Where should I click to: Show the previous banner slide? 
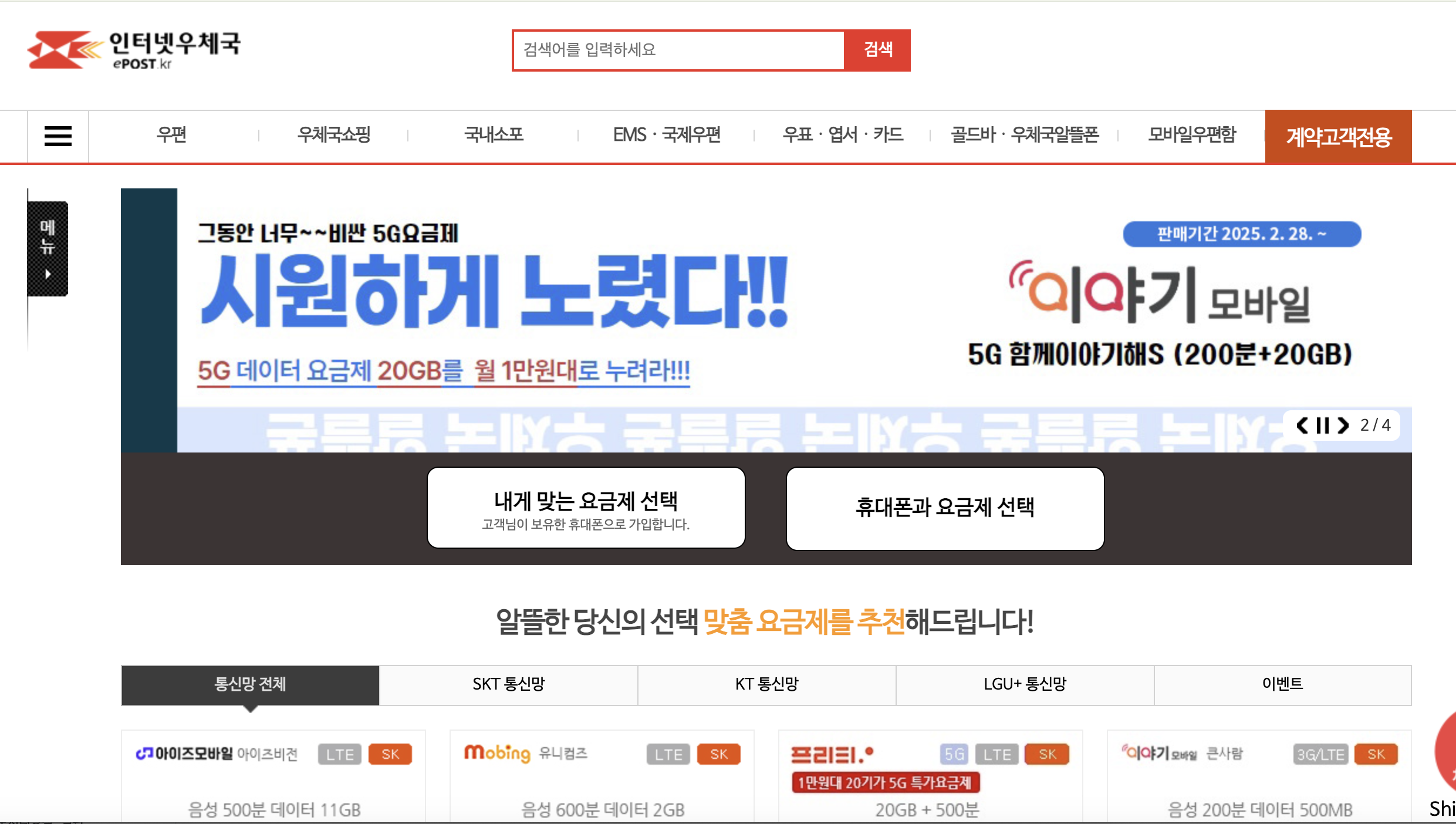coord(1302,425)
